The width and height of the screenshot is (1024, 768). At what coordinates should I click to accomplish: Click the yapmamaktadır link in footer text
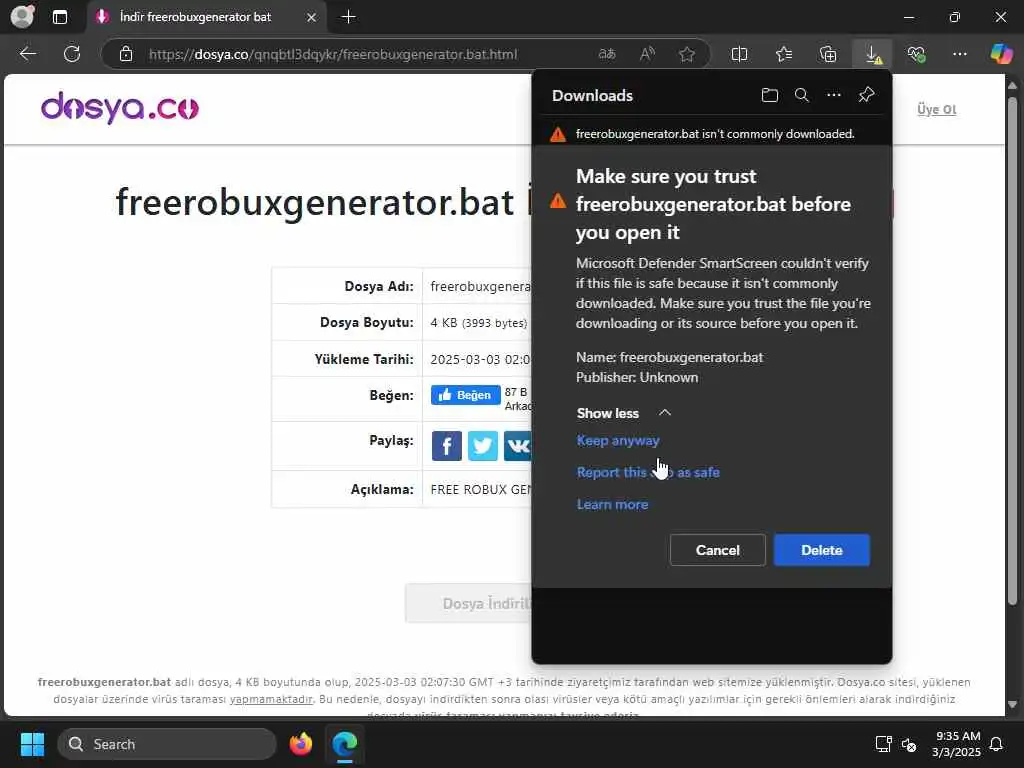tap(271, 699)
